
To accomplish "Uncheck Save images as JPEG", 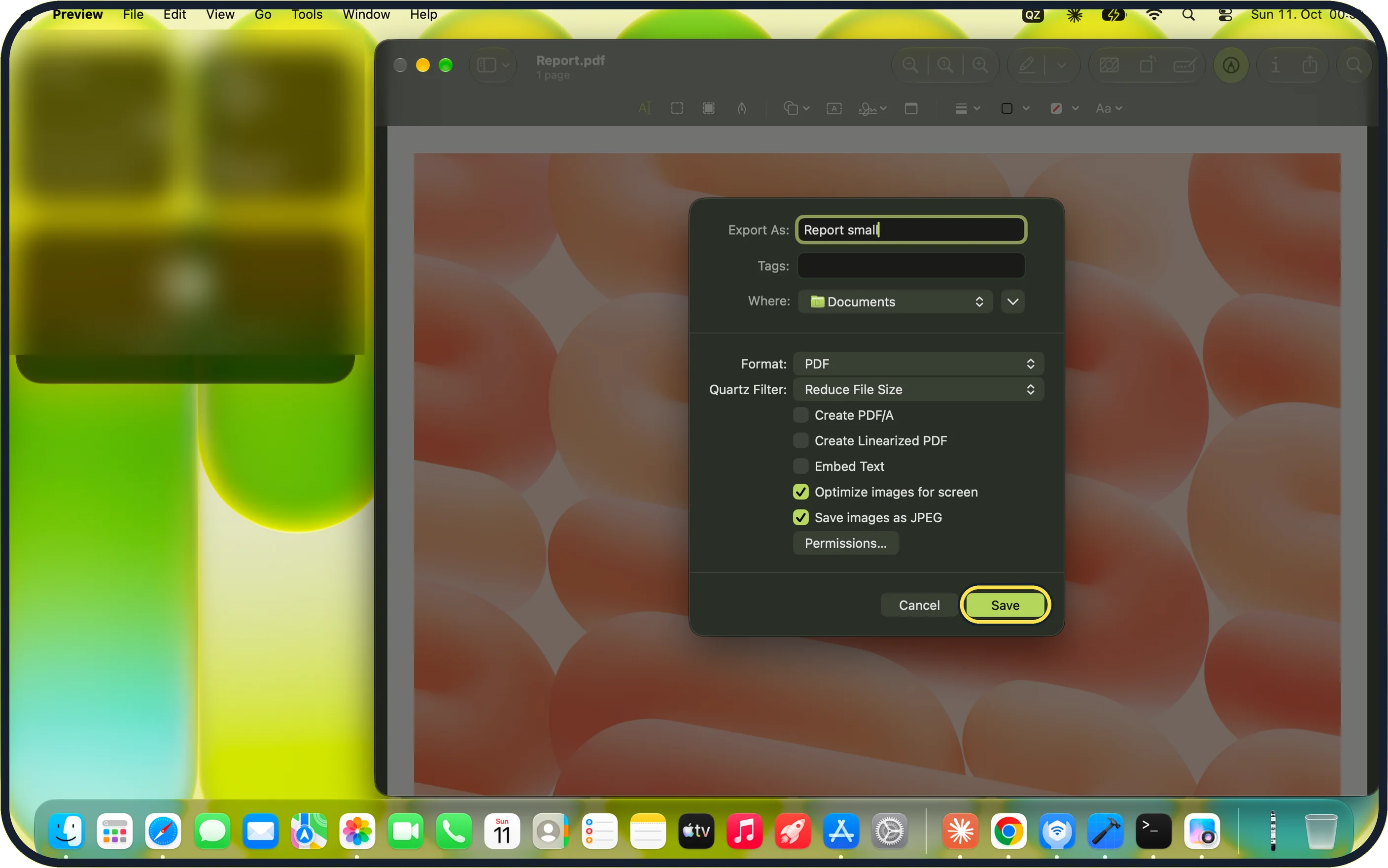I will click(x=800, y=517).
